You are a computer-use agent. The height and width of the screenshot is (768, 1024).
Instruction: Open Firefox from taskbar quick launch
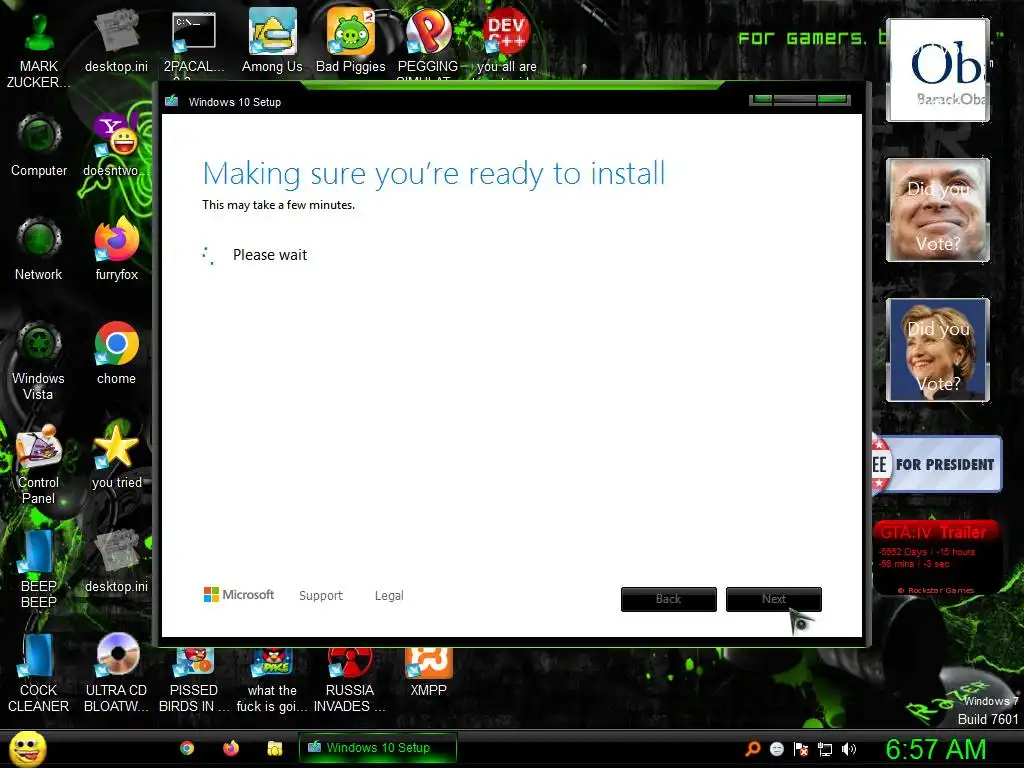[231, 748]
